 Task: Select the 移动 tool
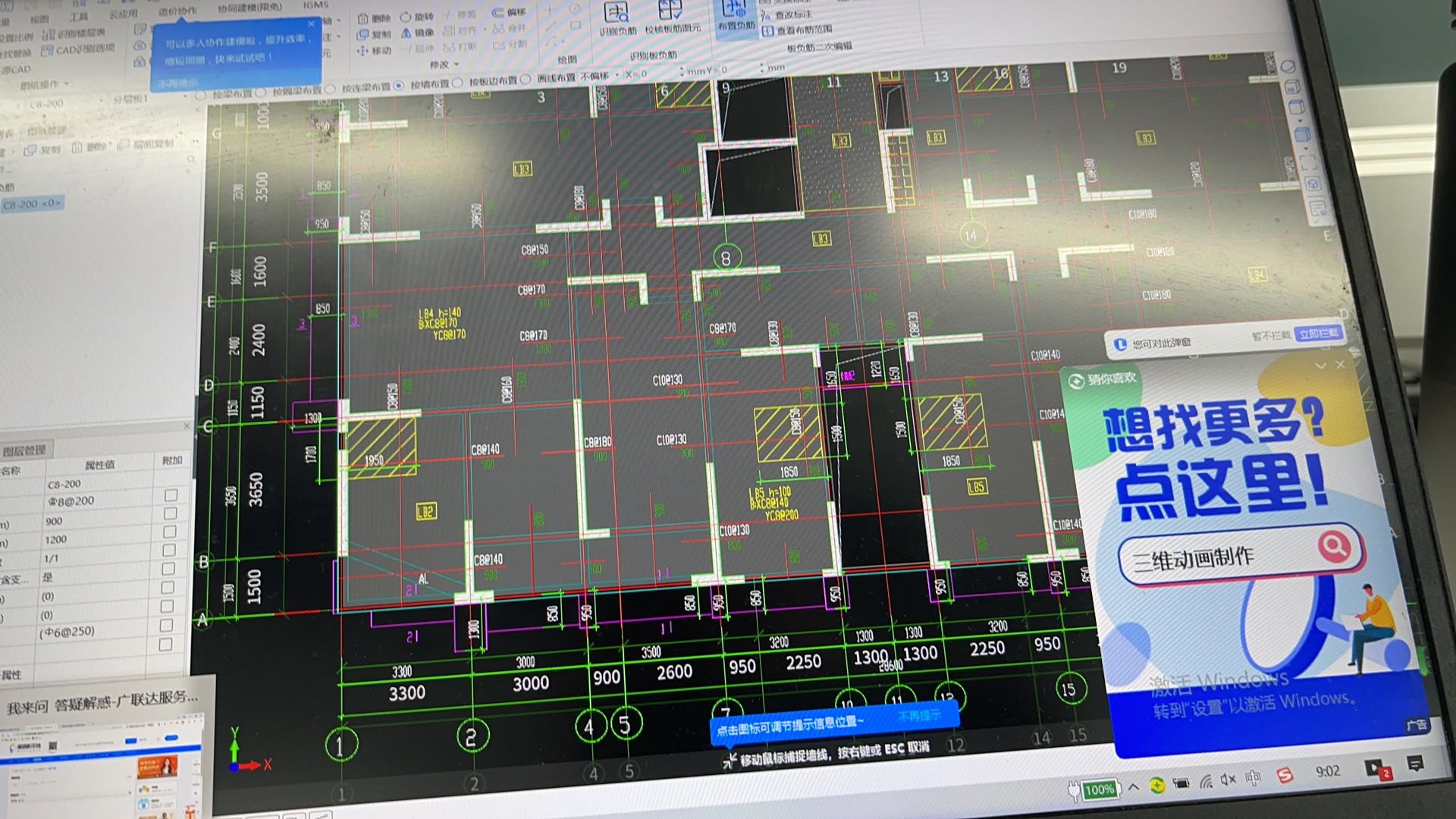coord(374,51)
